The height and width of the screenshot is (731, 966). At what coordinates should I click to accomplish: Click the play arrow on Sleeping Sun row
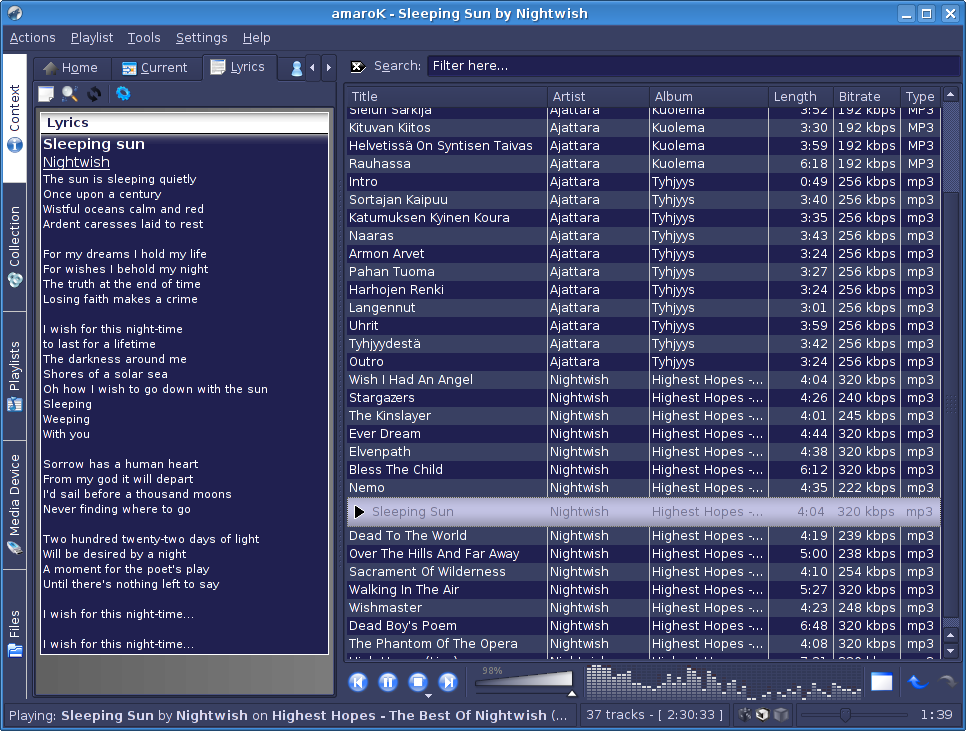359,512
